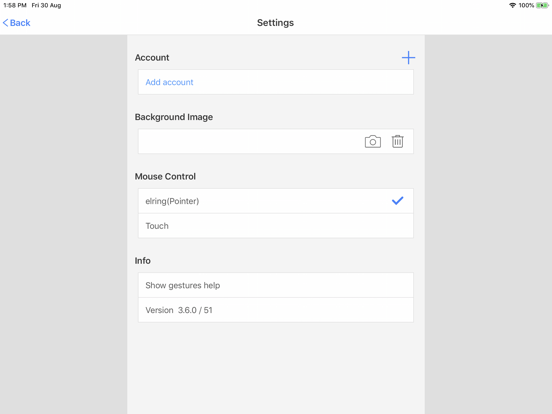Tap the Account section heading
This screenshot has height=414, width=552.
coord(152,57)
